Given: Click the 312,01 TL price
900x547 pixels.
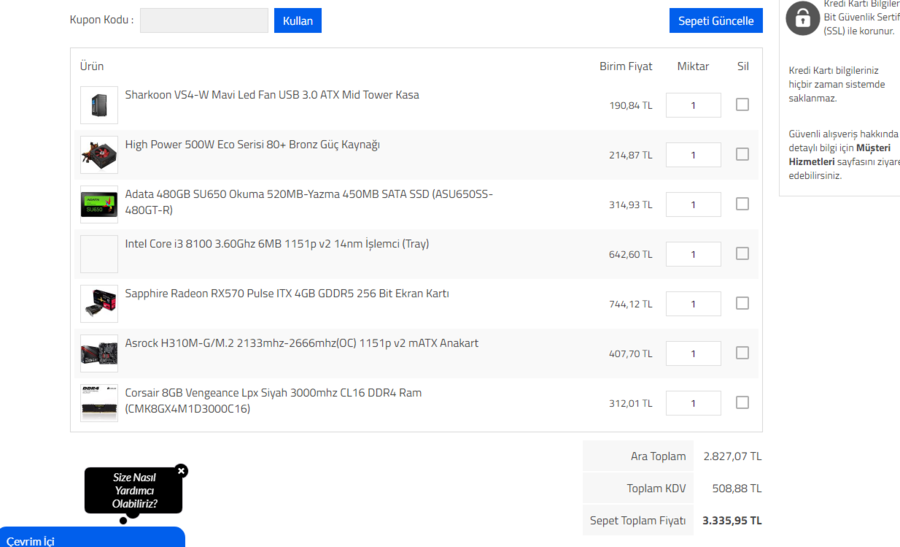Looking at the screenshot, I should (630, 404).
